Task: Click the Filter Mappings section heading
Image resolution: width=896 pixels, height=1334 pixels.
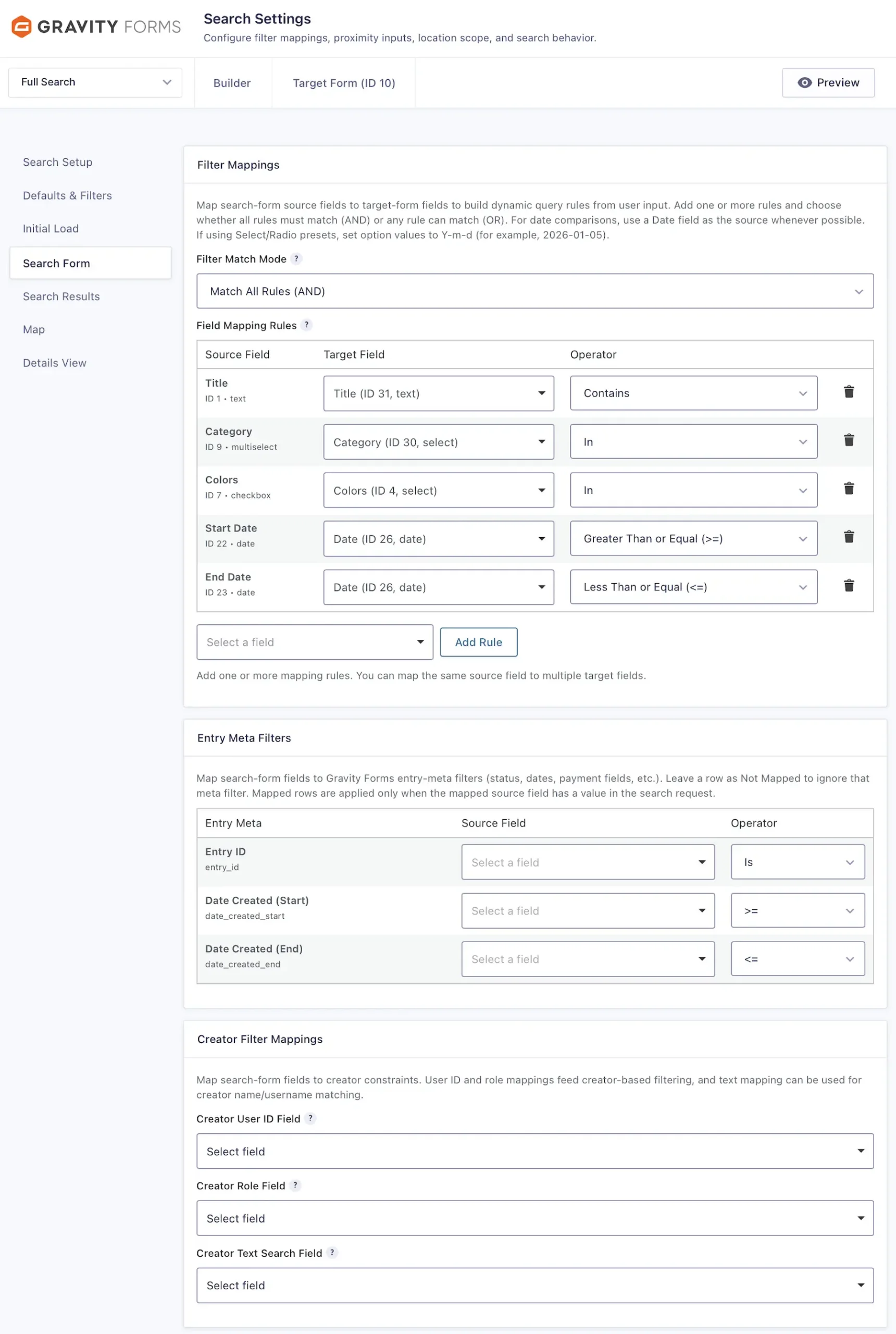Action: coord(238,165)
